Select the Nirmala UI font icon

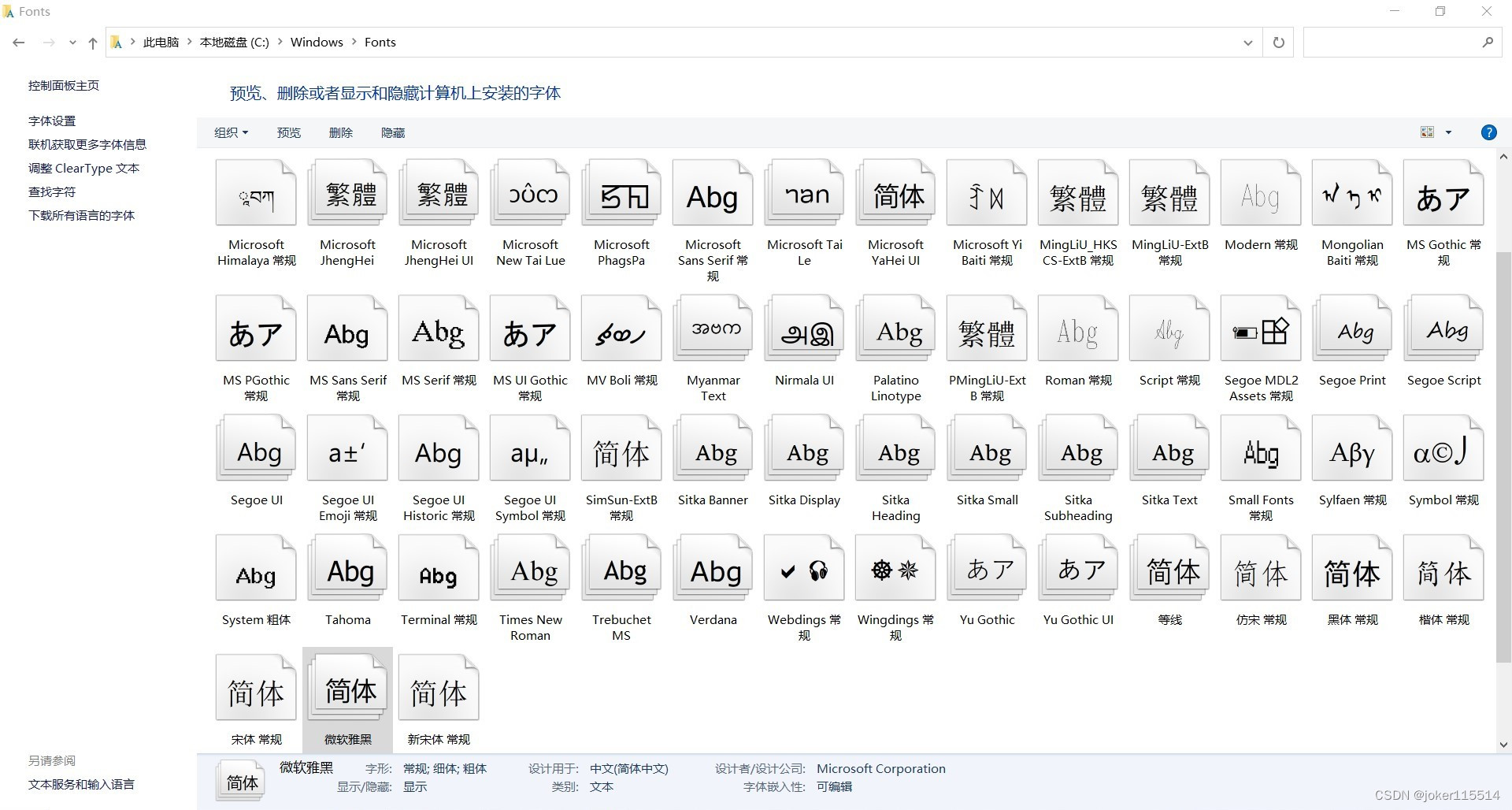coord(804,329)
